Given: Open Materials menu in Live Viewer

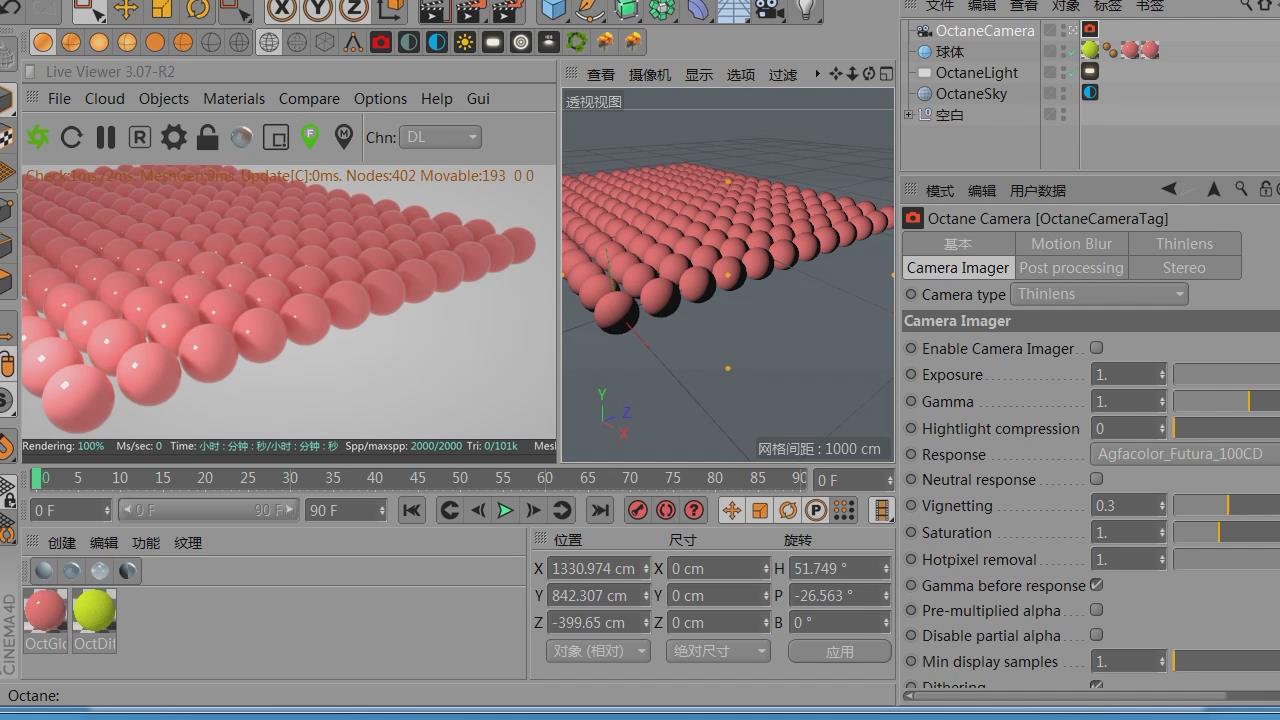Looking at the screenshot, I should point(234,99).
